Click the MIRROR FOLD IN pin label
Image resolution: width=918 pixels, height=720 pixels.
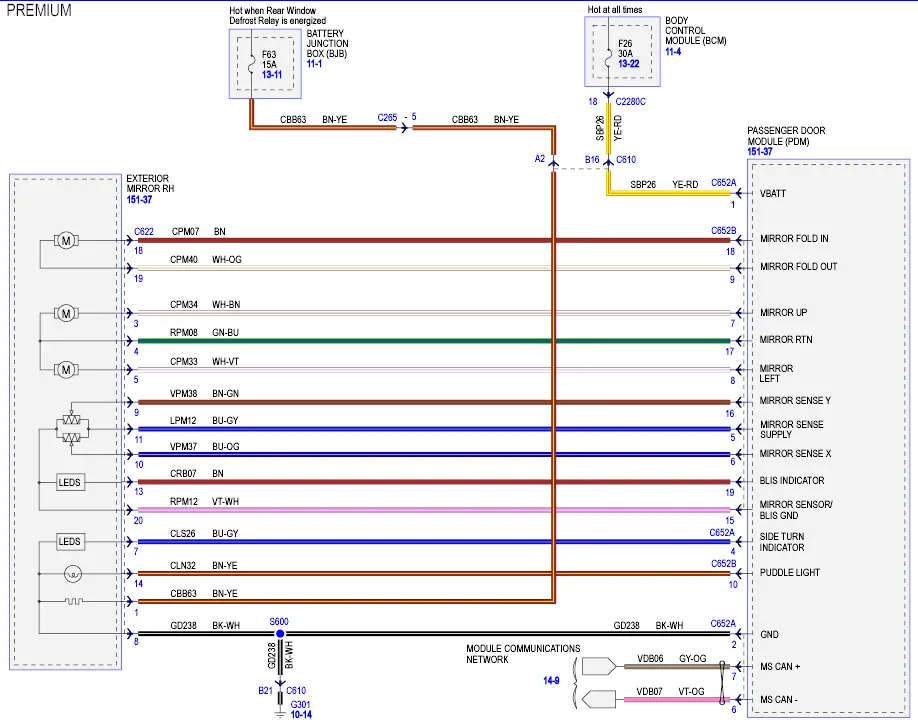(x=794, y=239)
